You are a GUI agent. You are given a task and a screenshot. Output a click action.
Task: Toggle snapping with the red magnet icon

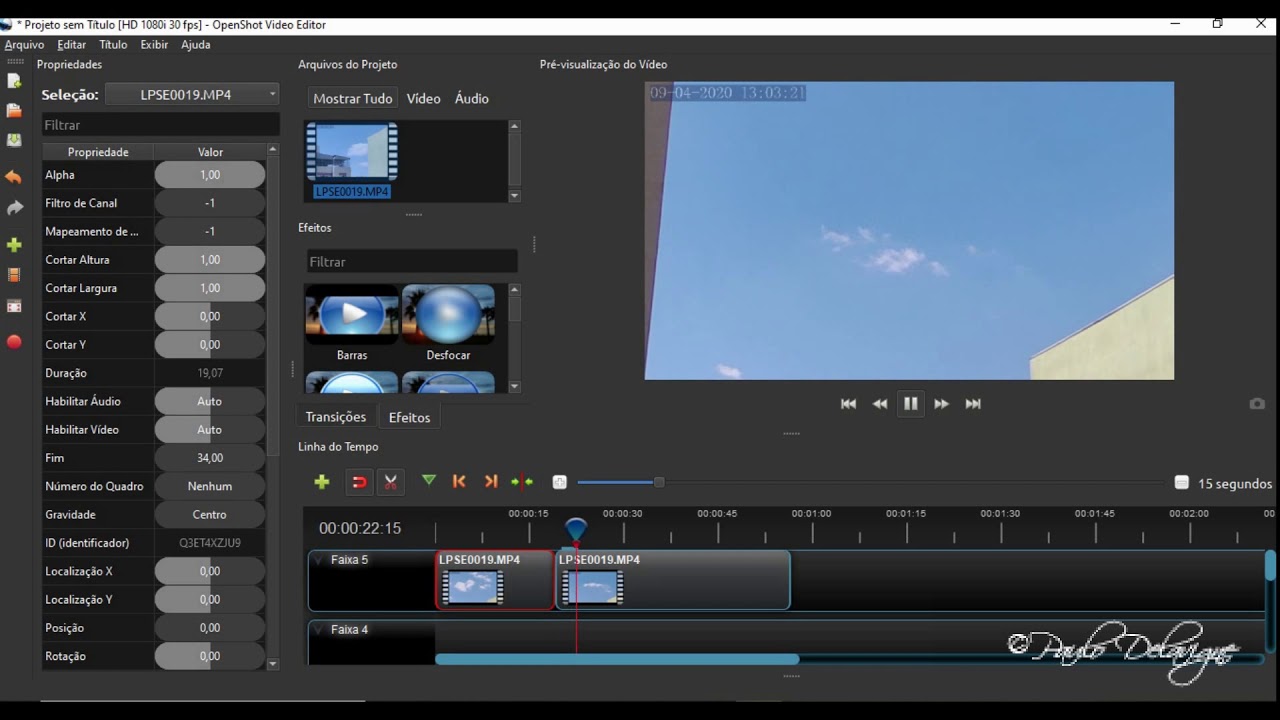click(358, 482)
